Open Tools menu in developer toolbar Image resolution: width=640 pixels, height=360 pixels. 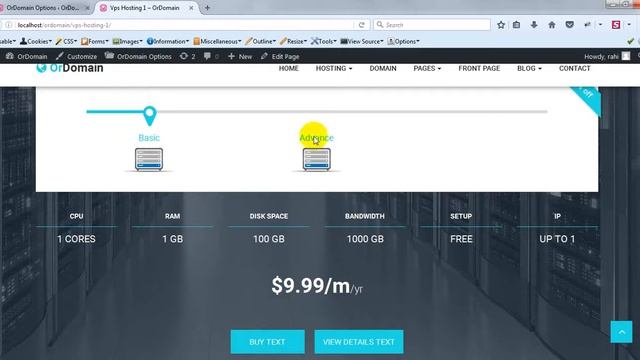pos(323,41)
